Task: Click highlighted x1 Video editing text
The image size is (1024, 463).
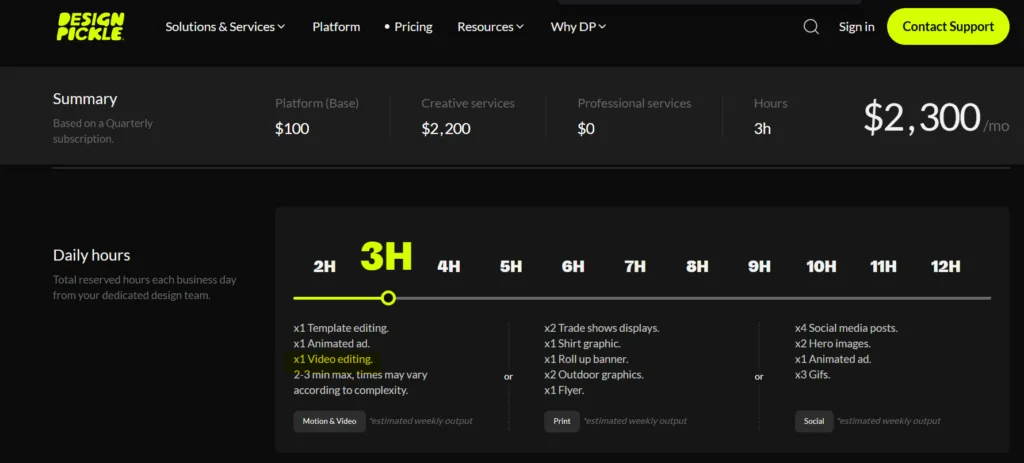Action: 333,359
